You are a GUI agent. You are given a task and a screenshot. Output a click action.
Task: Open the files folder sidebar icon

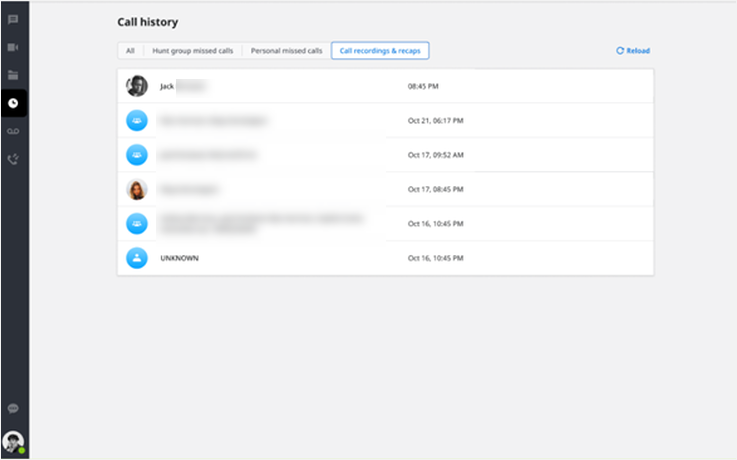coord(13,75)
